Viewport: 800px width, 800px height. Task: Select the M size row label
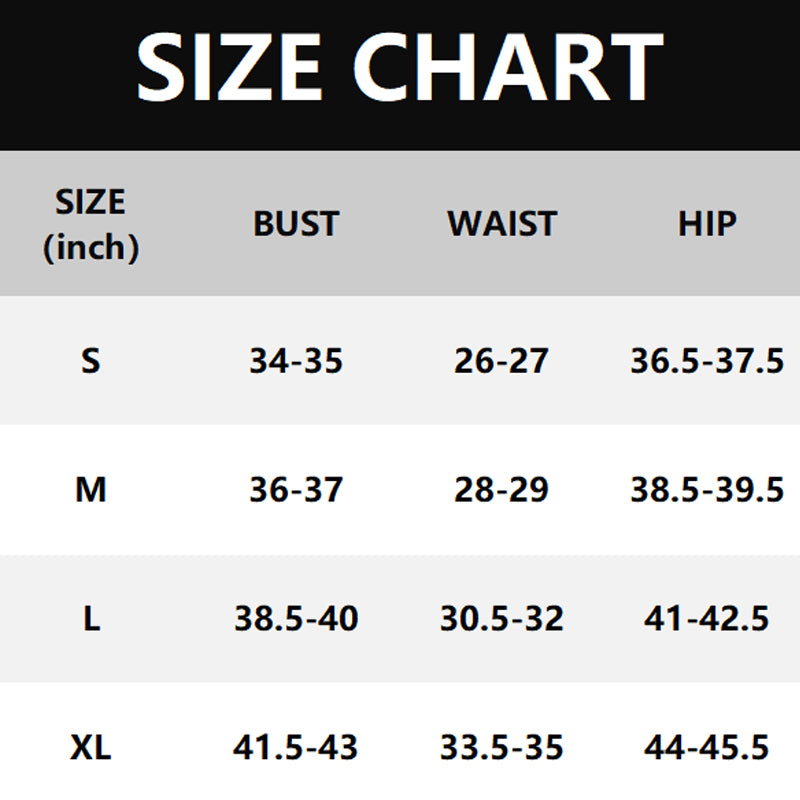pyautogui.click(x=91, y=490)
